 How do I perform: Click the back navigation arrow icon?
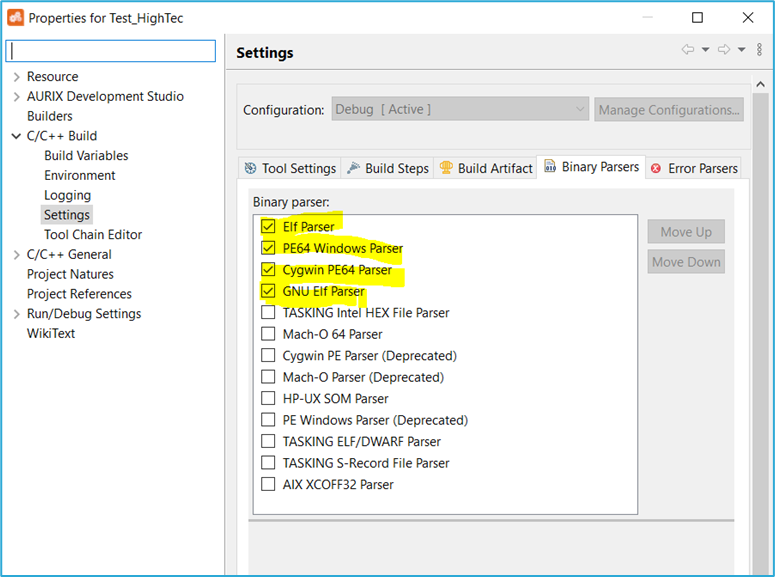688,49
